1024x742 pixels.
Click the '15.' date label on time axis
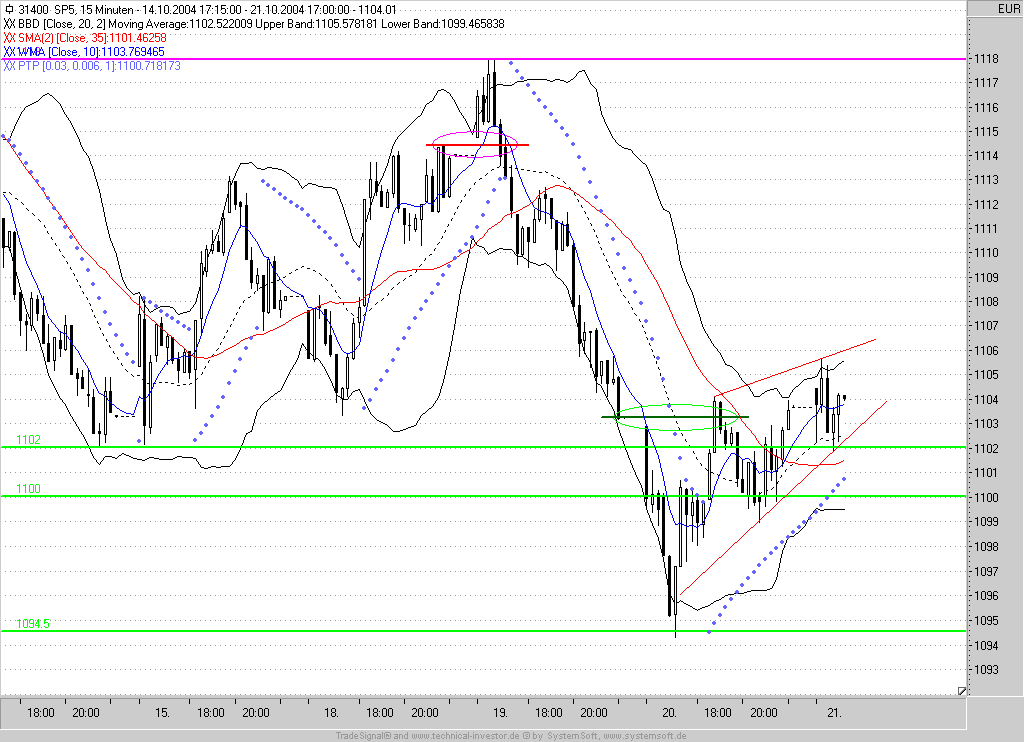point(162,713)
